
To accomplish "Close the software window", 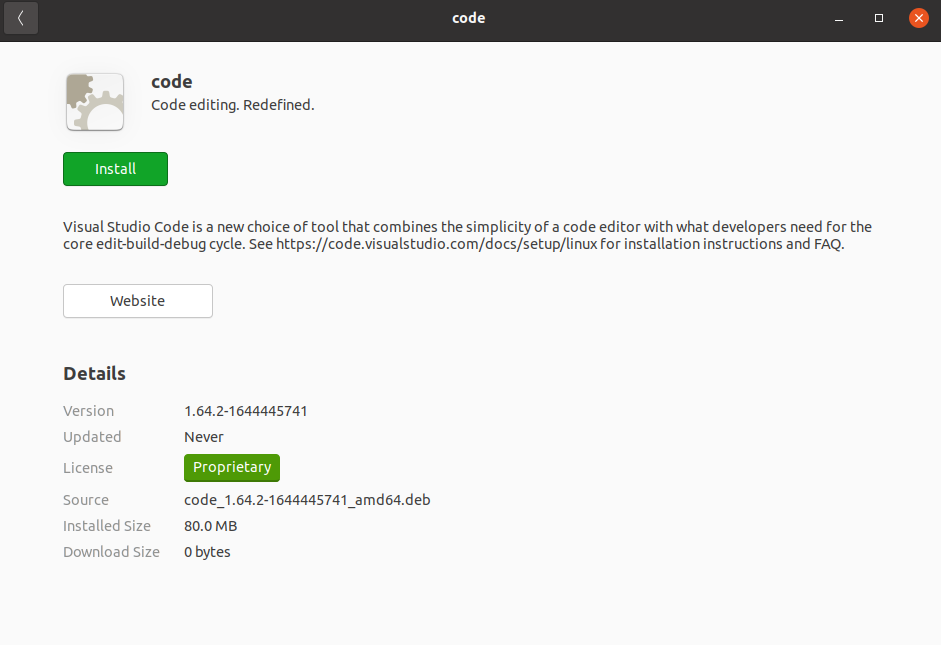I will (x=919, y=18).
